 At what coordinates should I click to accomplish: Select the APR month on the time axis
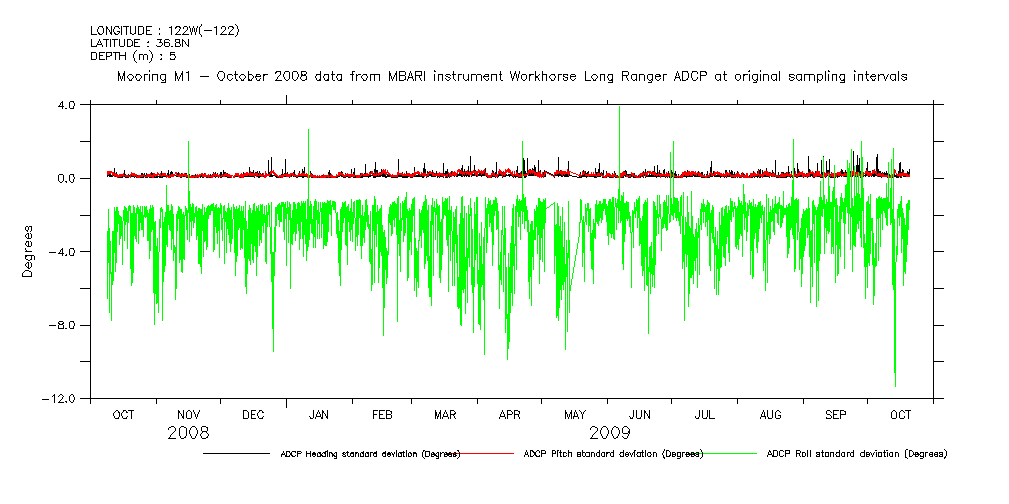point(510,414)
